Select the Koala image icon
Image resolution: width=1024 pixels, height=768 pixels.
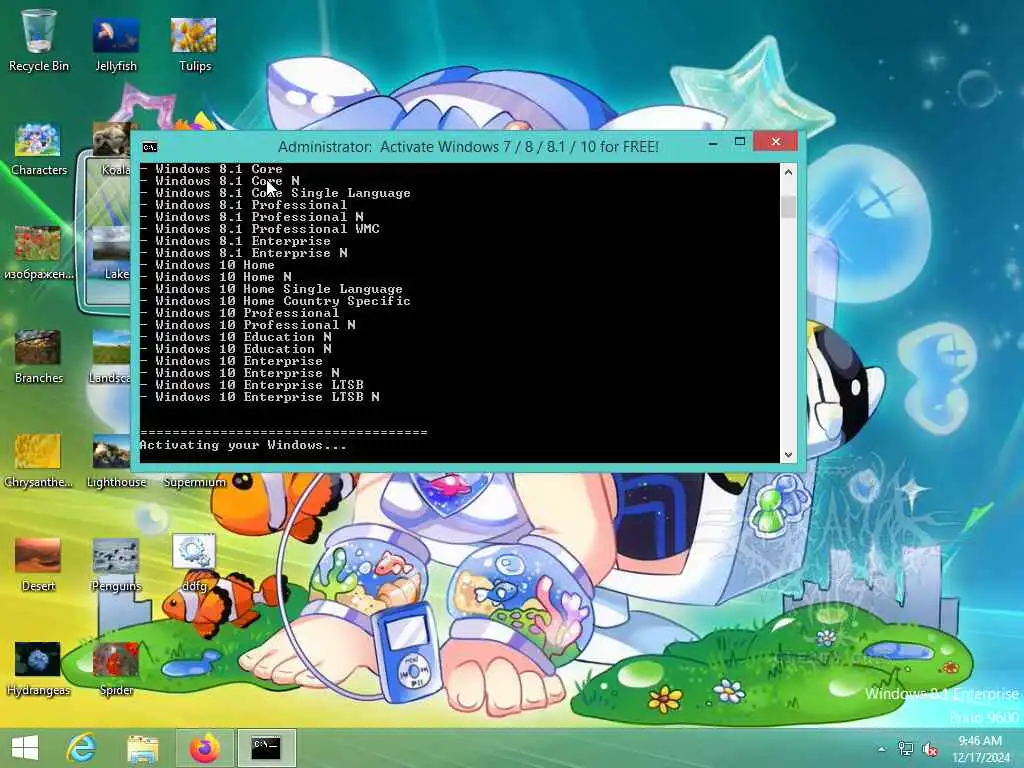[112, 149]
